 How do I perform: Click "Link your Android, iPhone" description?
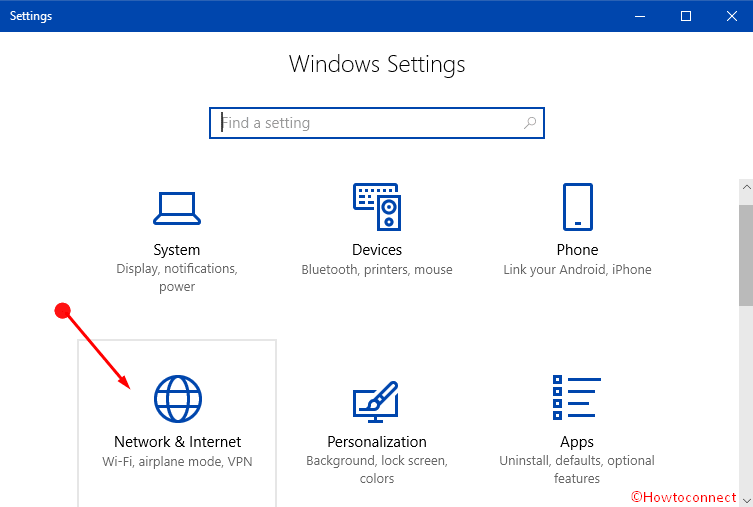pyautogui.click(x=577, y=270)
